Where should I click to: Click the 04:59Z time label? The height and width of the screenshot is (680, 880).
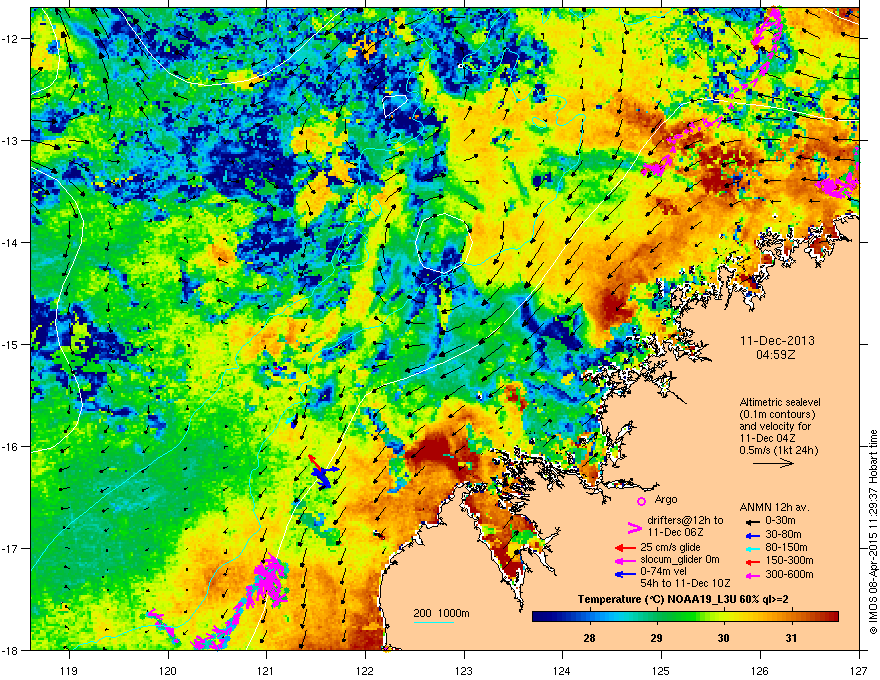pos(776,355)
